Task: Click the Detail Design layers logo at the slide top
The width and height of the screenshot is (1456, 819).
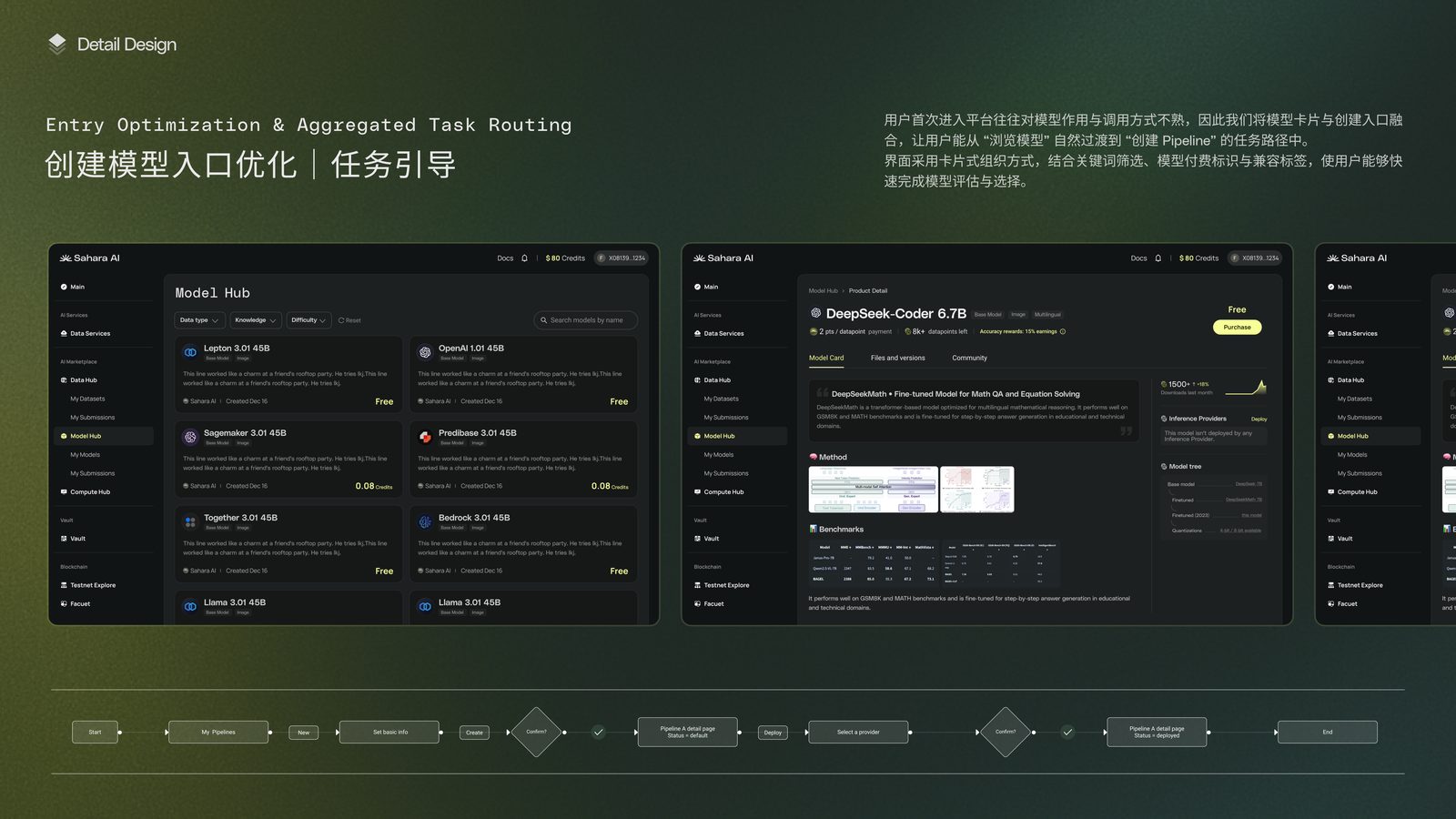Action: 57,44
